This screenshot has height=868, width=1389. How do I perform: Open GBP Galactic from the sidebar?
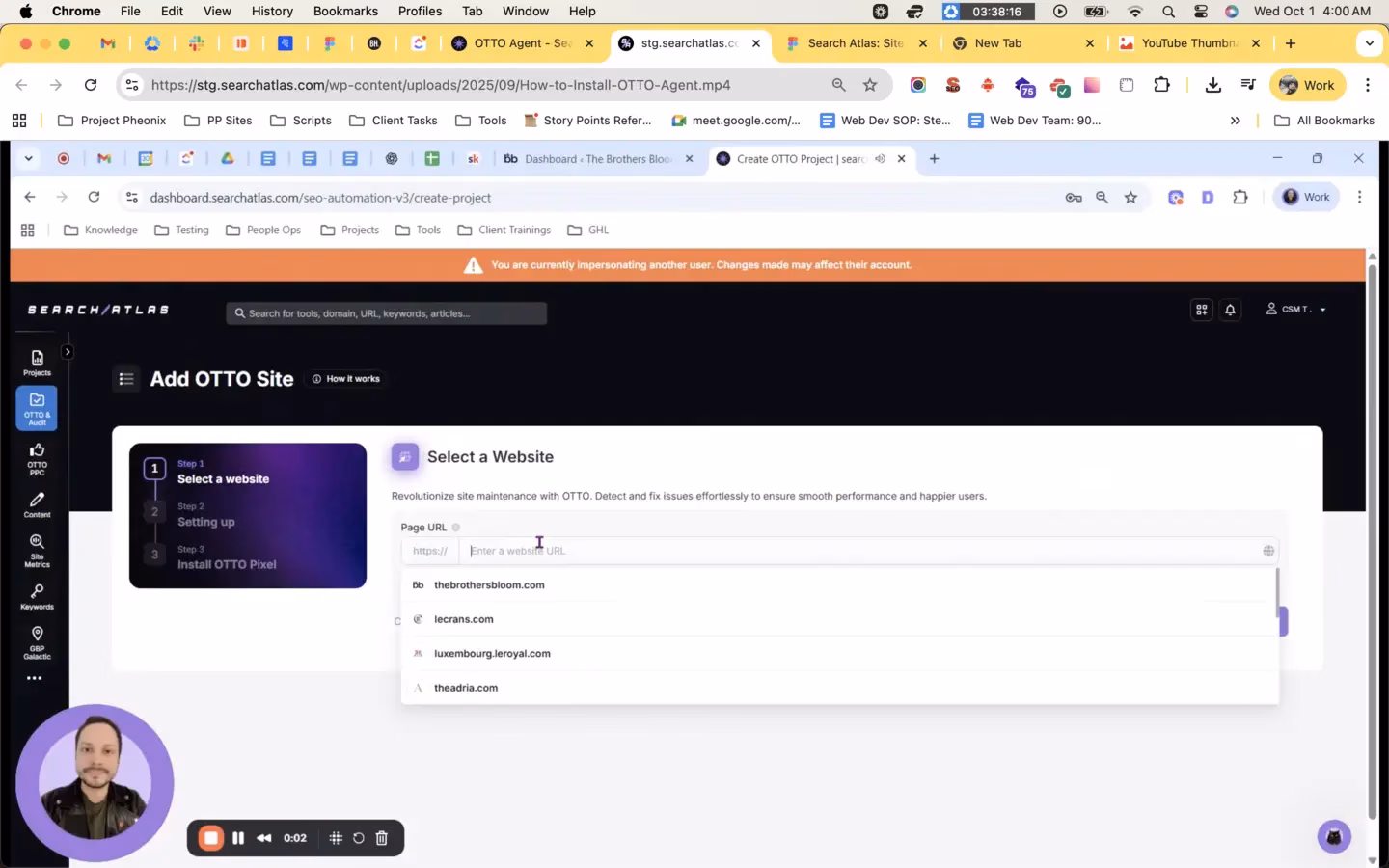[x=37, y=641]
